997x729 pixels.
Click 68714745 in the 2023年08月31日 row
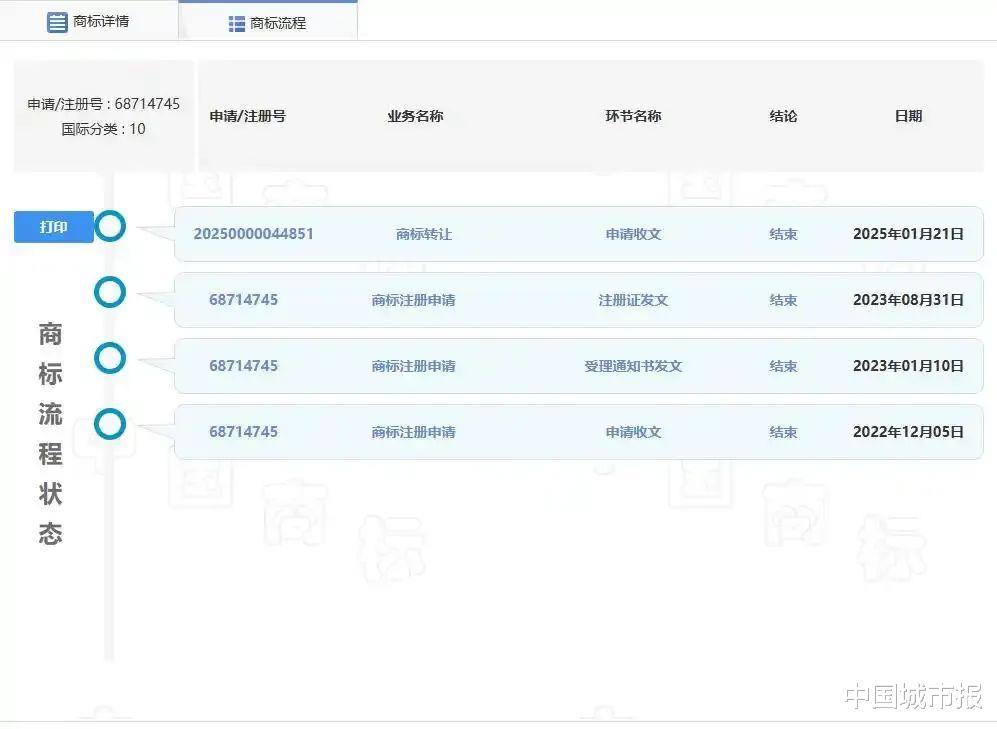[244, 300]
